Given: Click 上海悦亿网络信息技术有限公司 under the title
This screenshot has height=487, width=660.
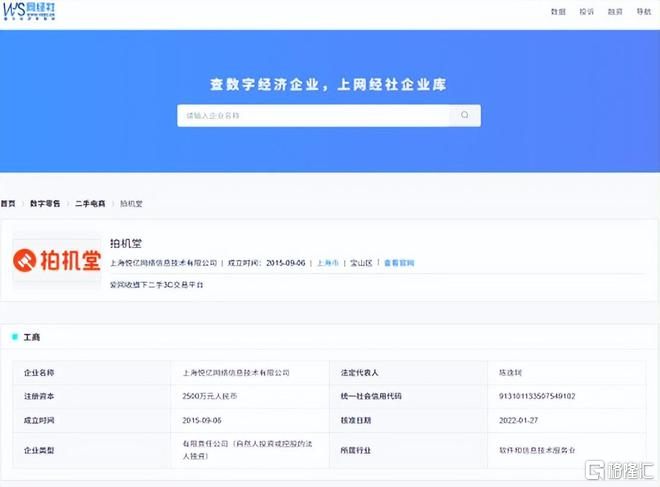Looking at the screenshot, I should (x=163, y=263).
